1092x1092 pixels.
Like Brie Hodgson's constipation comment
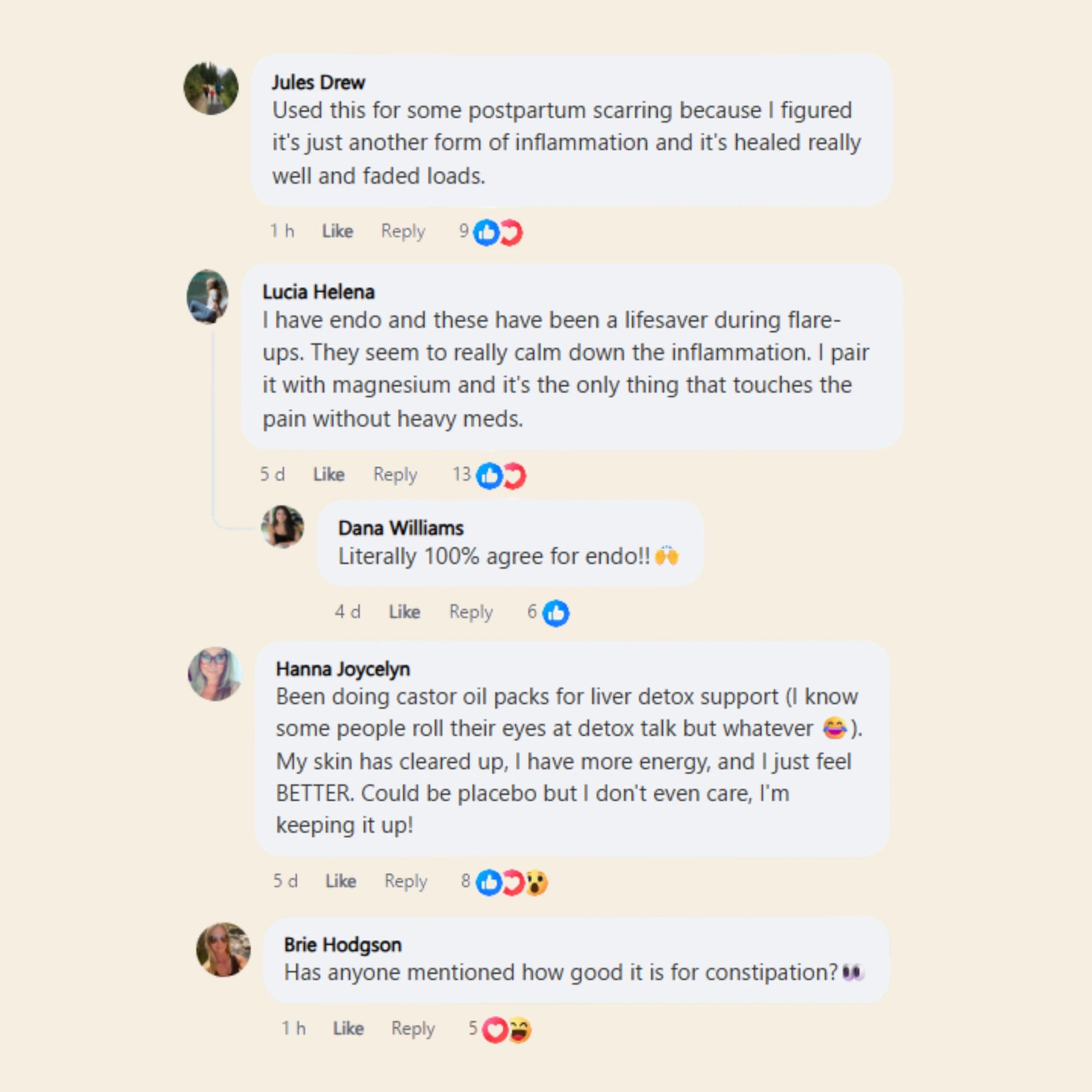point(348,1028)
